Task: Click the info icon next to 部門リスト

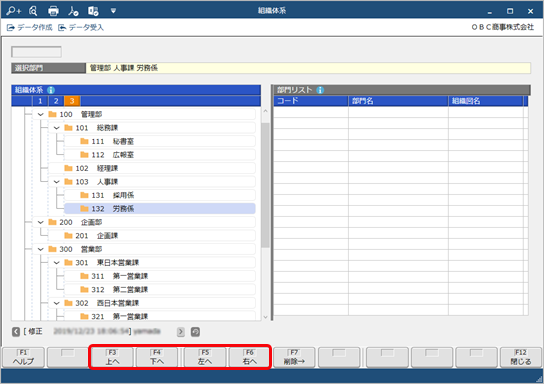Action: pos(320,90)
